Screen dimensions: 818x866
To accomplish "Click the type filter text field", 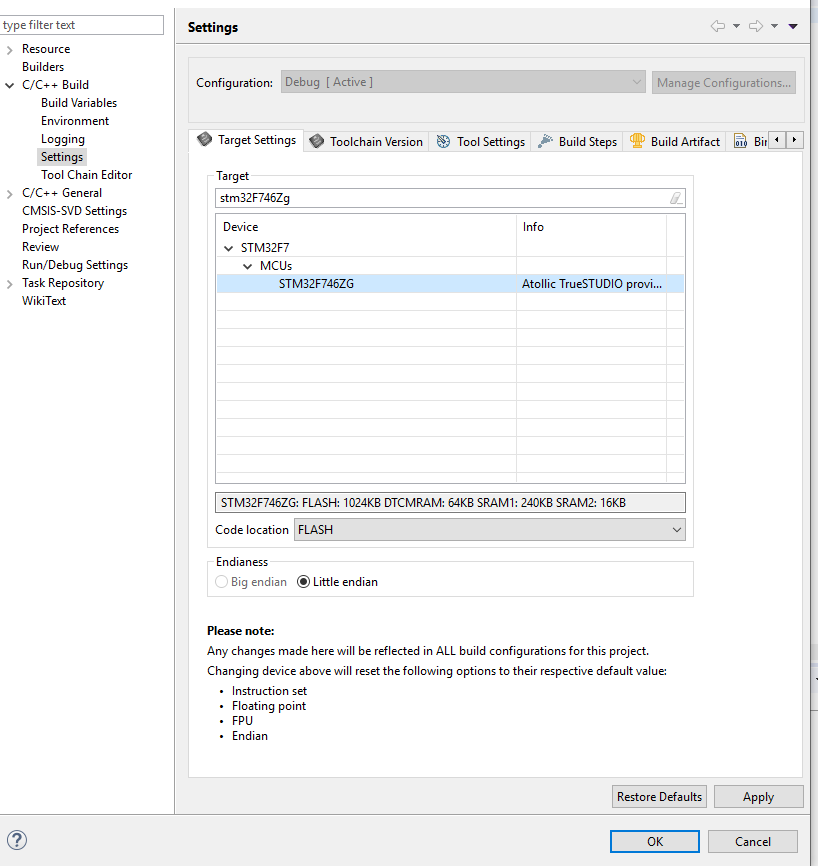I will tap(82, 25).
